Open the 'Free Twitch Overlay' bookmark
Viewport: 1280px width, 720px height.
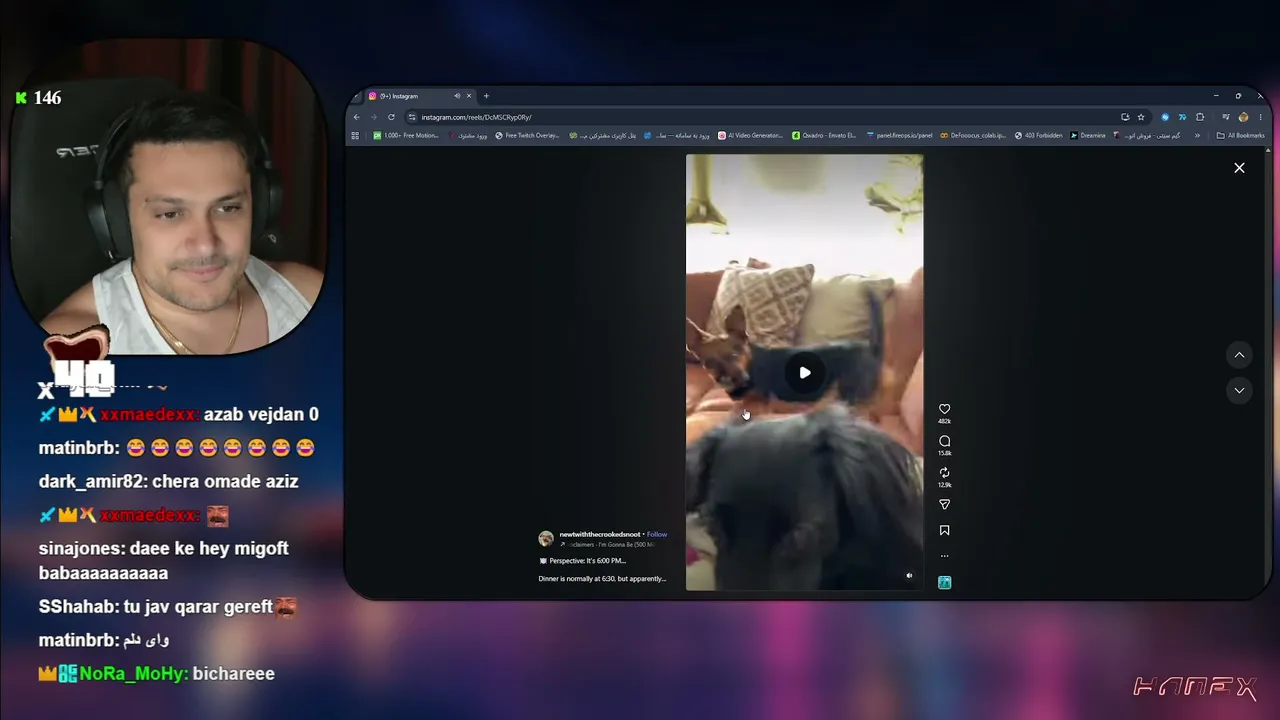(527, 135)
